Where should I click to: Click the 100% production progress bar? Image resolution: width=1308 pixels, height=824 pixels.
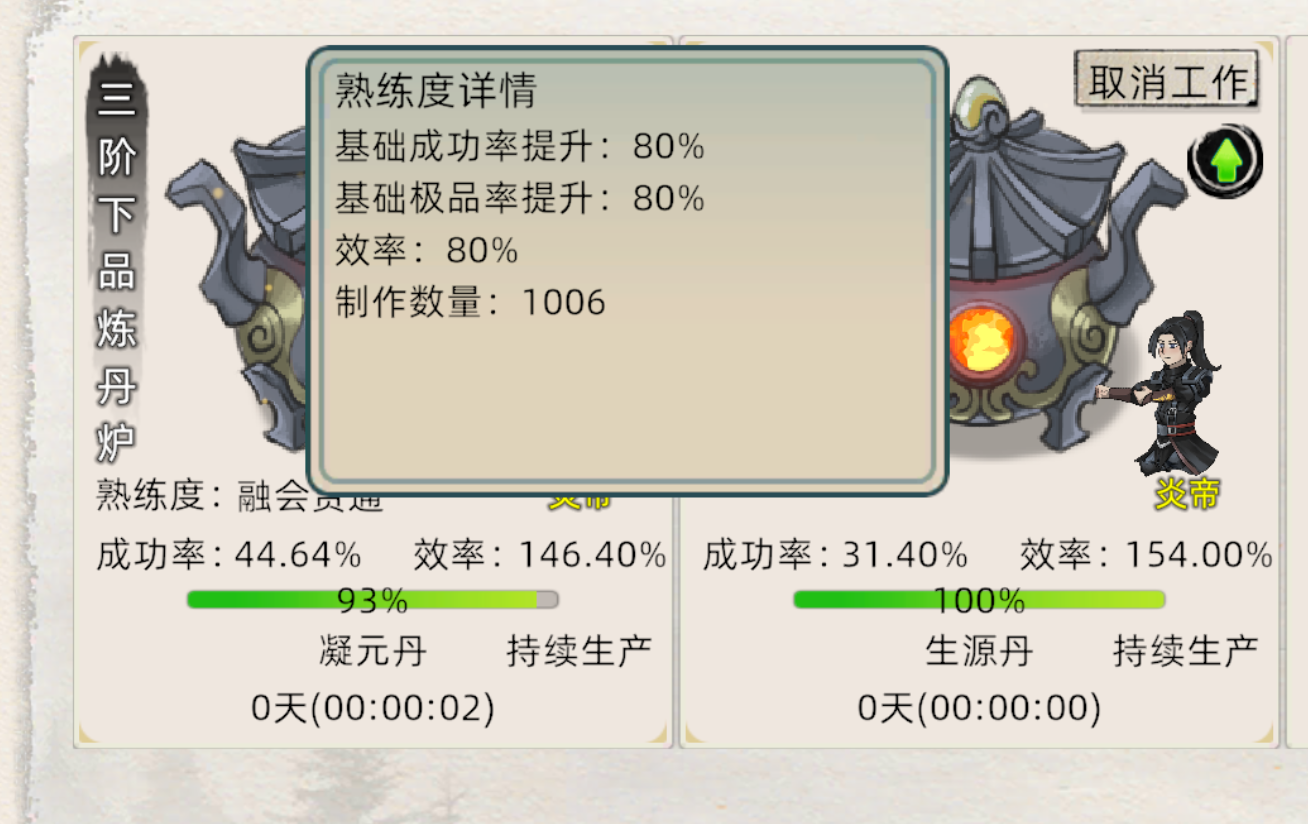click(979, 600)
